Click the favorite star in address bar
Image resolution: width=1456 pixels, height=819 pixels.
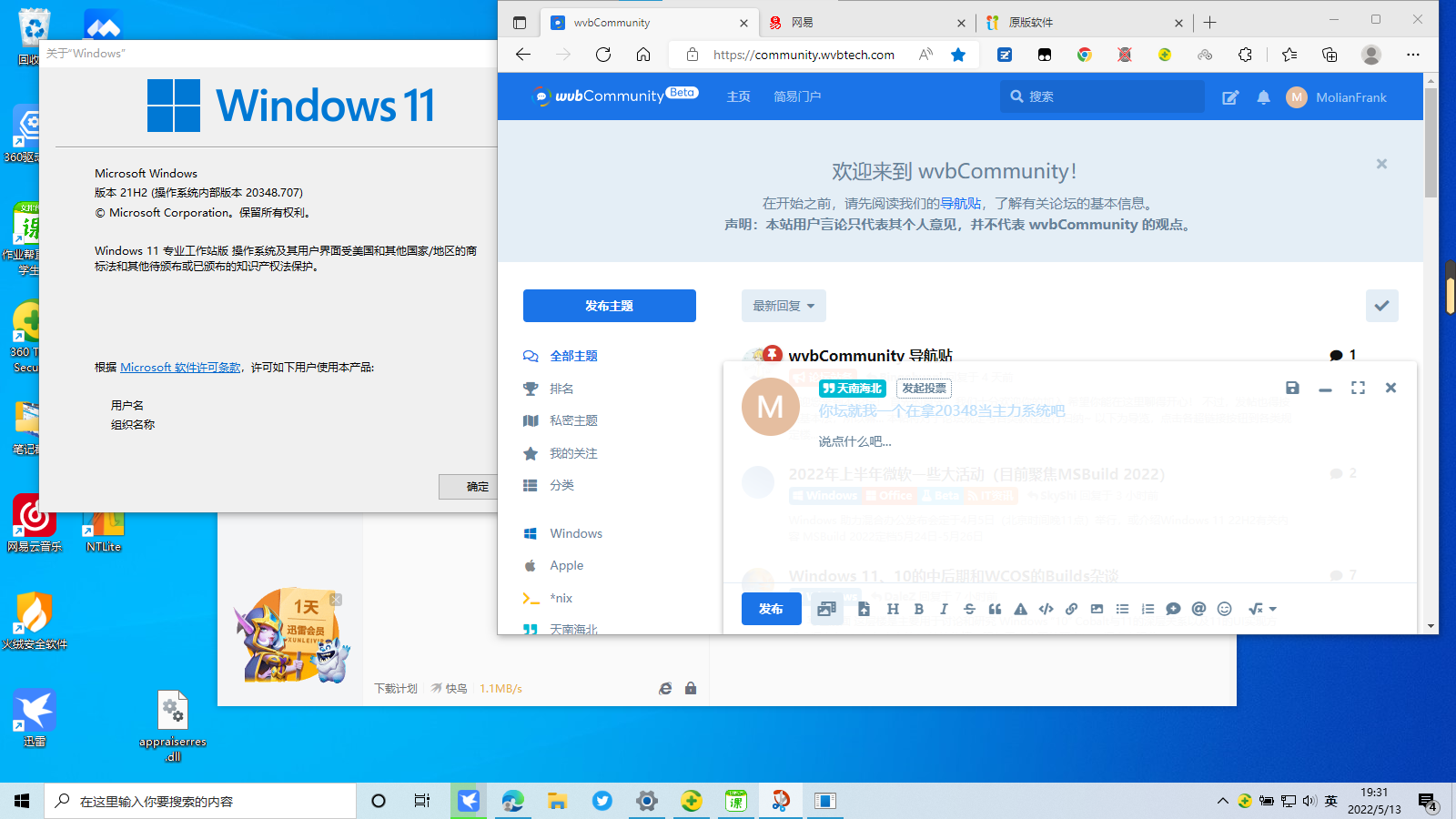coord(958,55)
